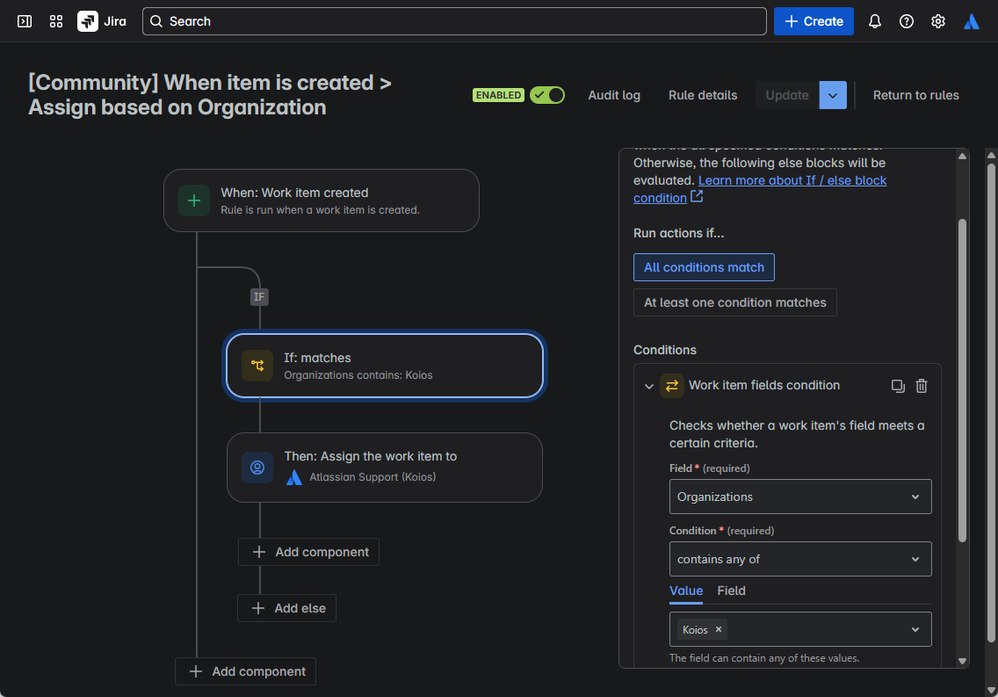The height and width of the screenshot is (697, 998).
Task: Add component at the rule bottom
Action: coord(246,671)
